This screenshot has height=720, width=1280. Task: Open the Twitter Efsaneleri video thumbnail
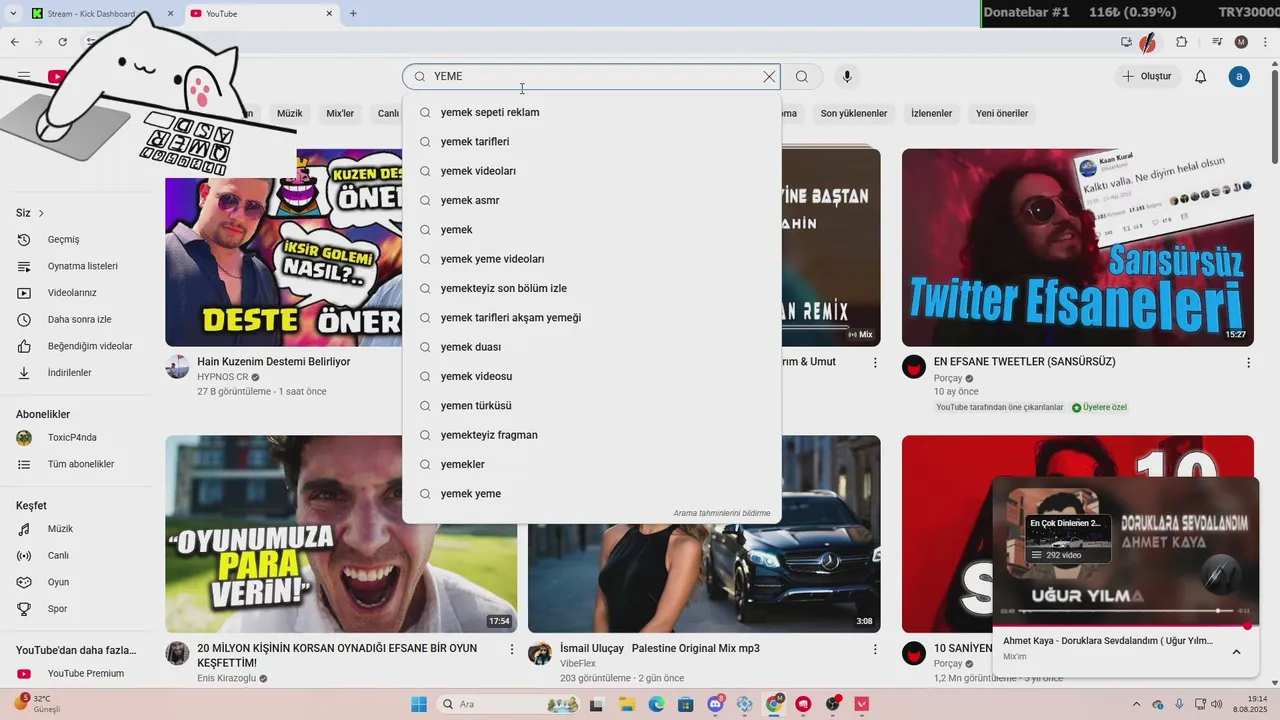pyautogui.click(x=1078, y=247)
